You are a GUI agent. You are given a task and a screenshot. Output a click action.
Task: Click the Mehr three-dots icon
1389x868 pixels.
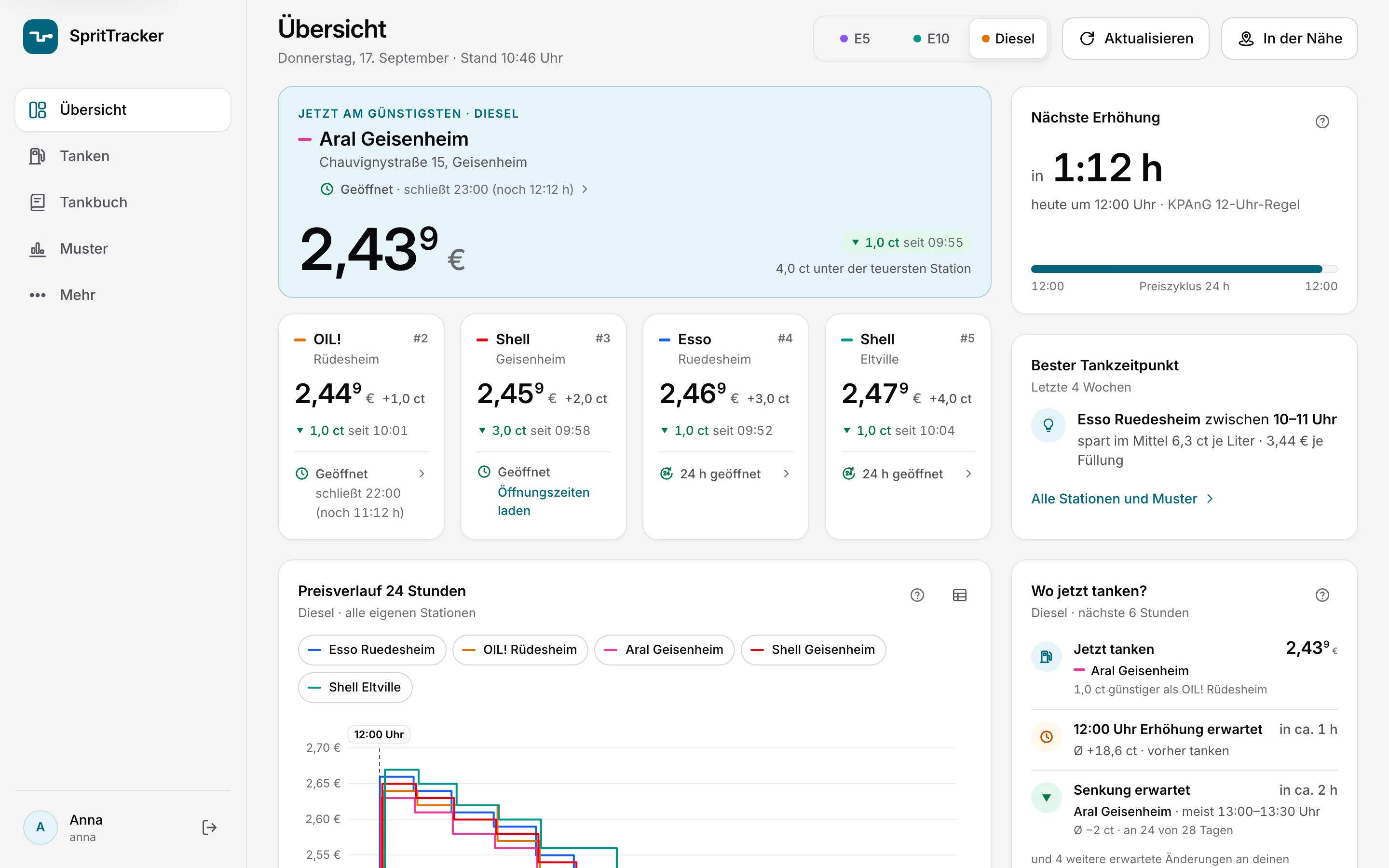point(37,295)
